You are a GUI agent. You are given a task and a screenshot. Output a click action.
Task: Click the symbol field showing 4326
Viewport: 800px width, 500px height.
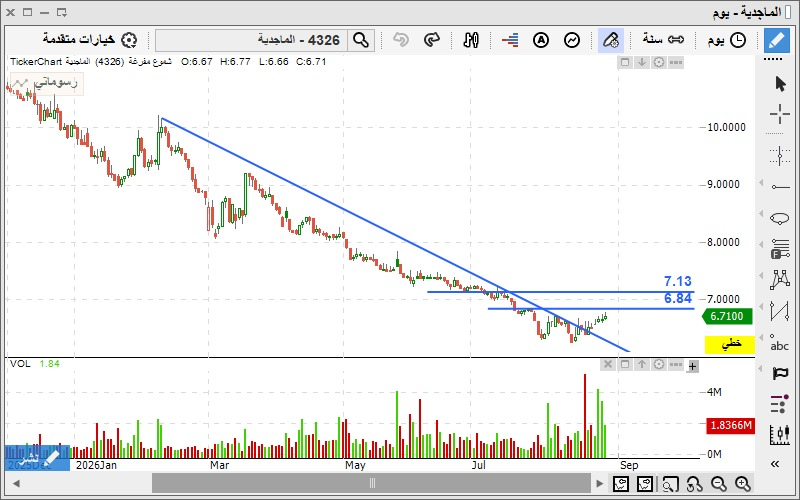pyautogui.click(x=252, y=40)
